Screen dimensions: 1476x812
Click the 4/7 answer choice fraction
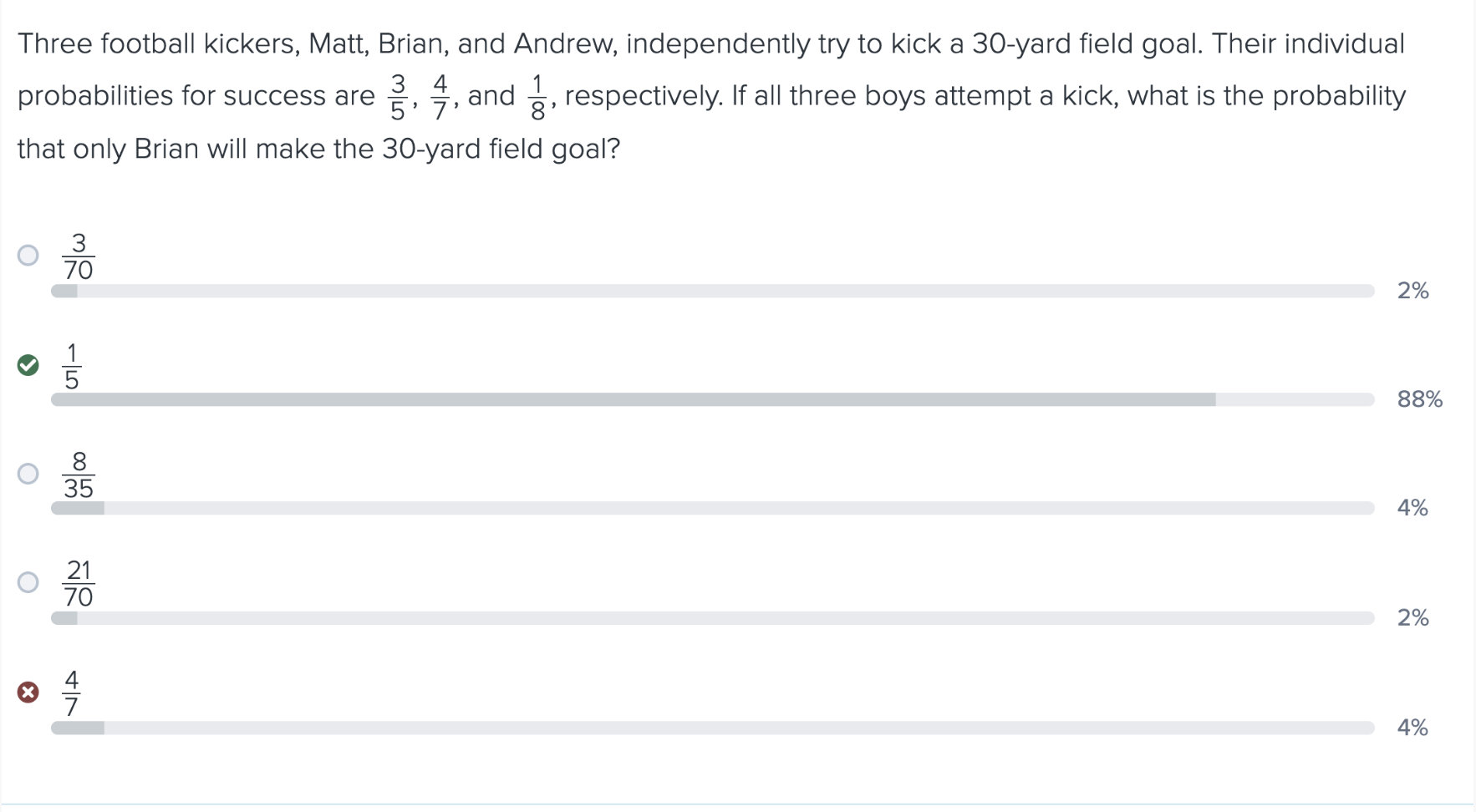pyautogui.click(x=72, y=693)
